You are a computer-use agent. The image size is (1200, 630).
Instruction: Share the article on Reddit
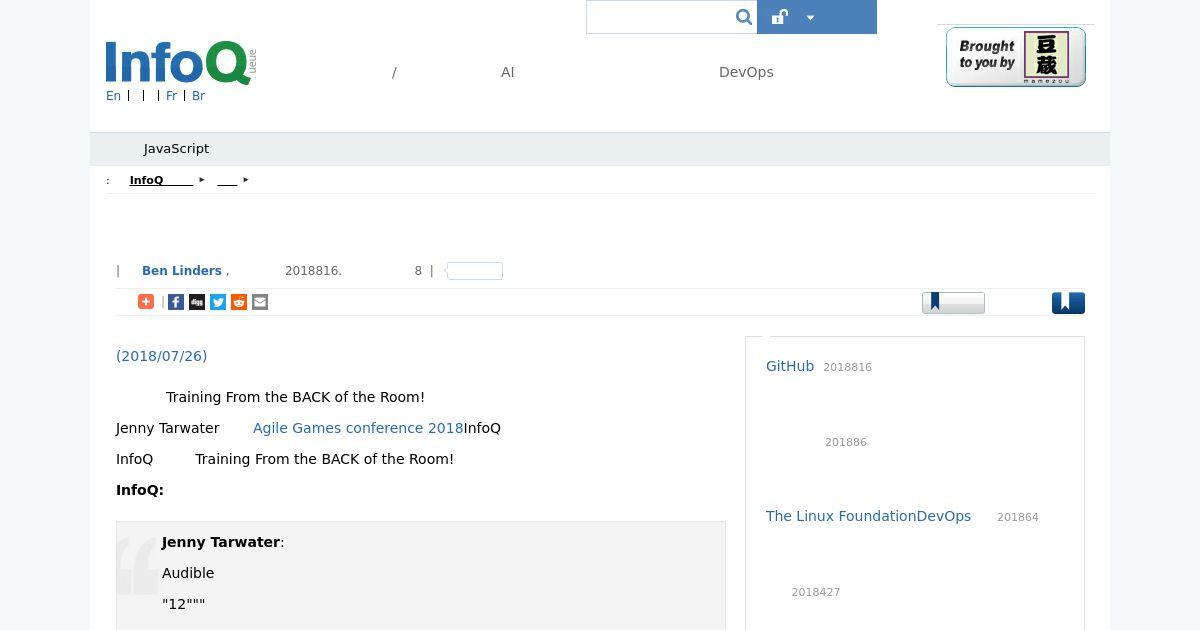(x=239, y=302)
